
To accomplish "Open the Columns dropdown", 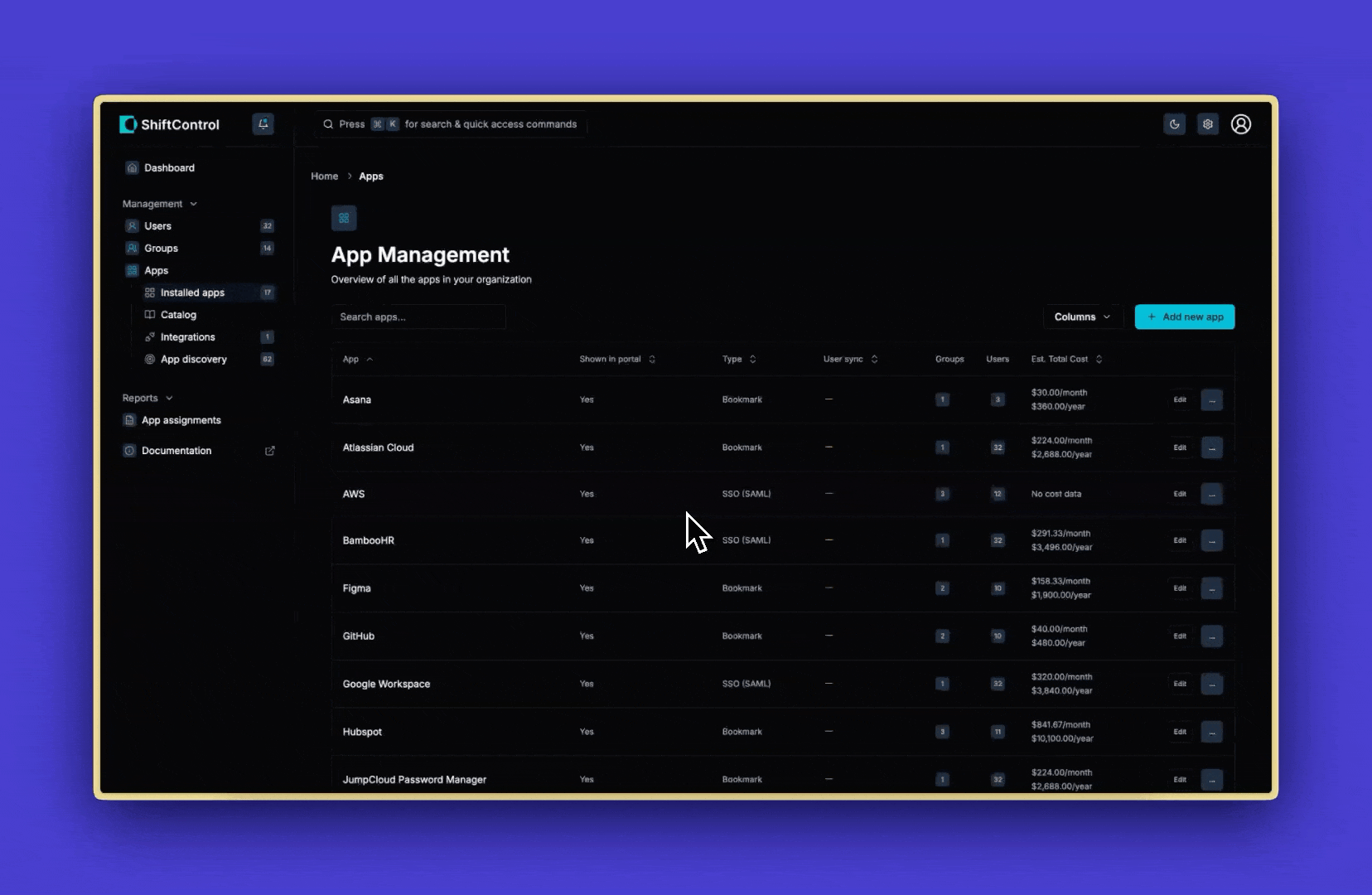I will coord(1082,317).
